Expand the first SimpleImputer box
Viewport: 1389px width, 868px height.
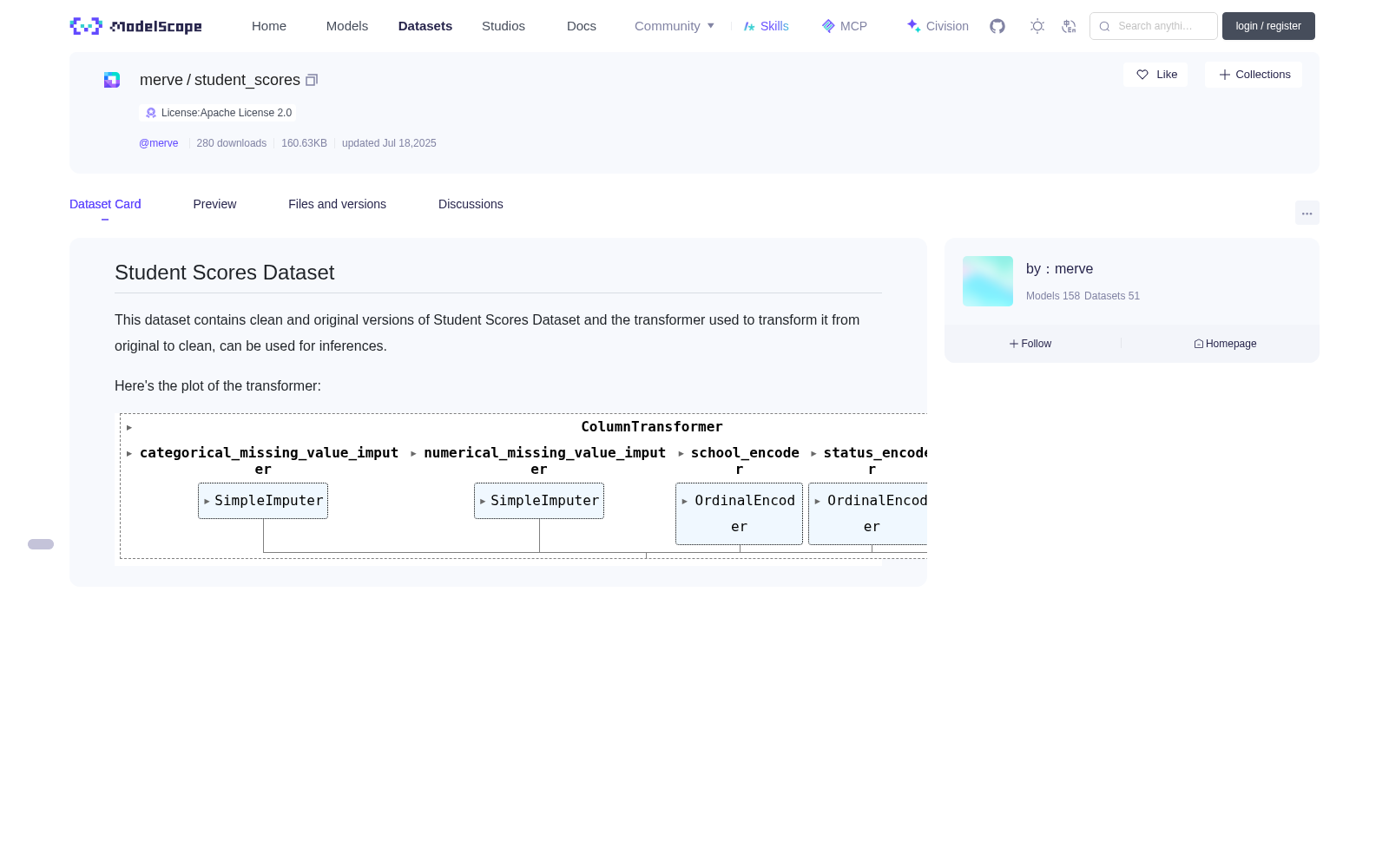coord(263,501)
